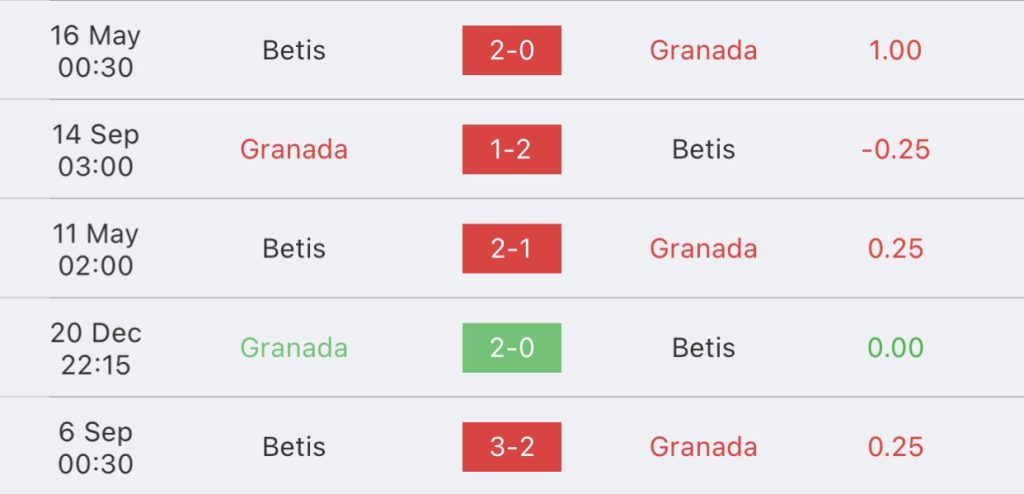Open the 3-2 score badge

[x=511, y=447]
